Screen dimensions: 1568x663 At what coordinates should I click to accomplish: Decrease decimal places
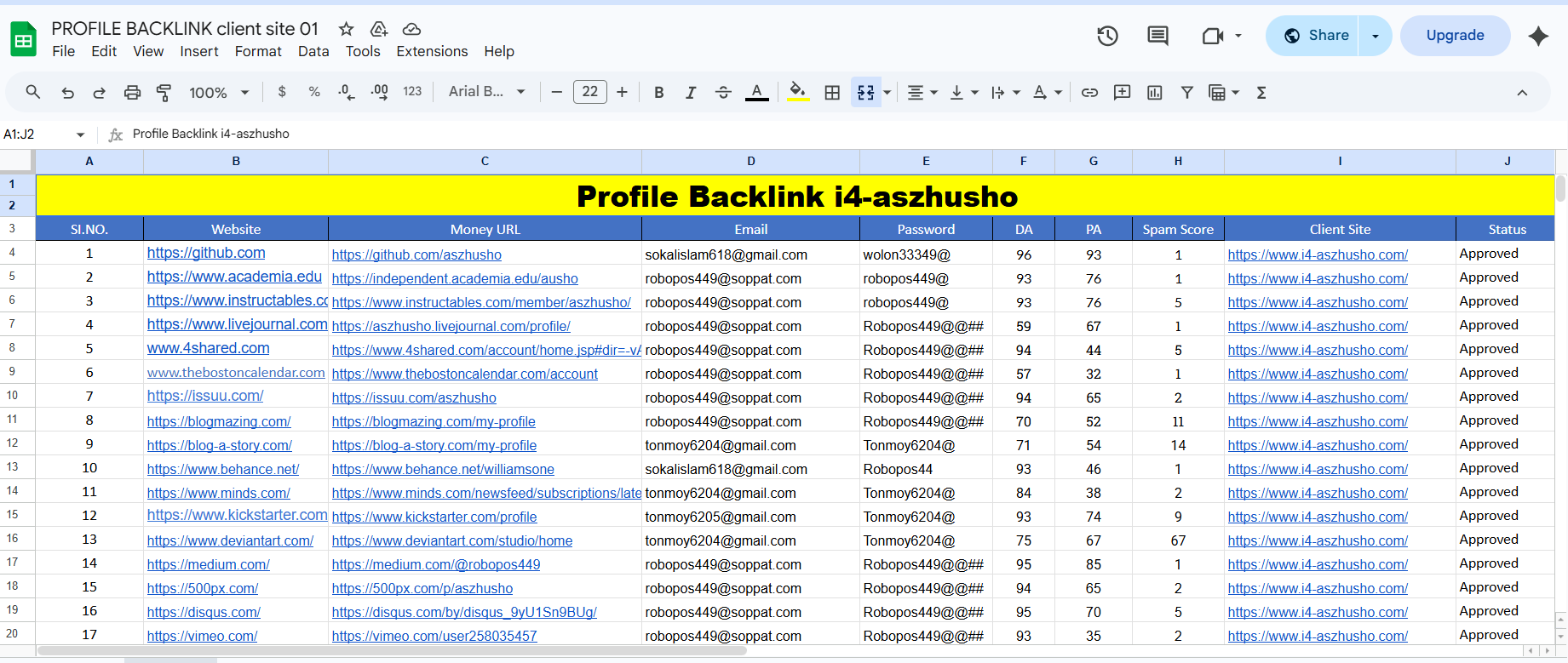pyautogui.click(x=346, y=92)
